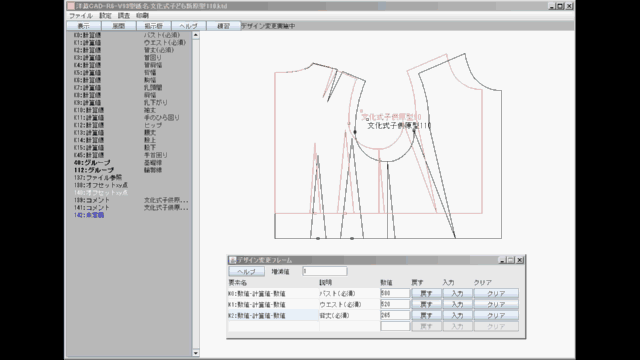Select the 40:グループ list row
This screenshot has height=360, width=640.
pos(129,162)
